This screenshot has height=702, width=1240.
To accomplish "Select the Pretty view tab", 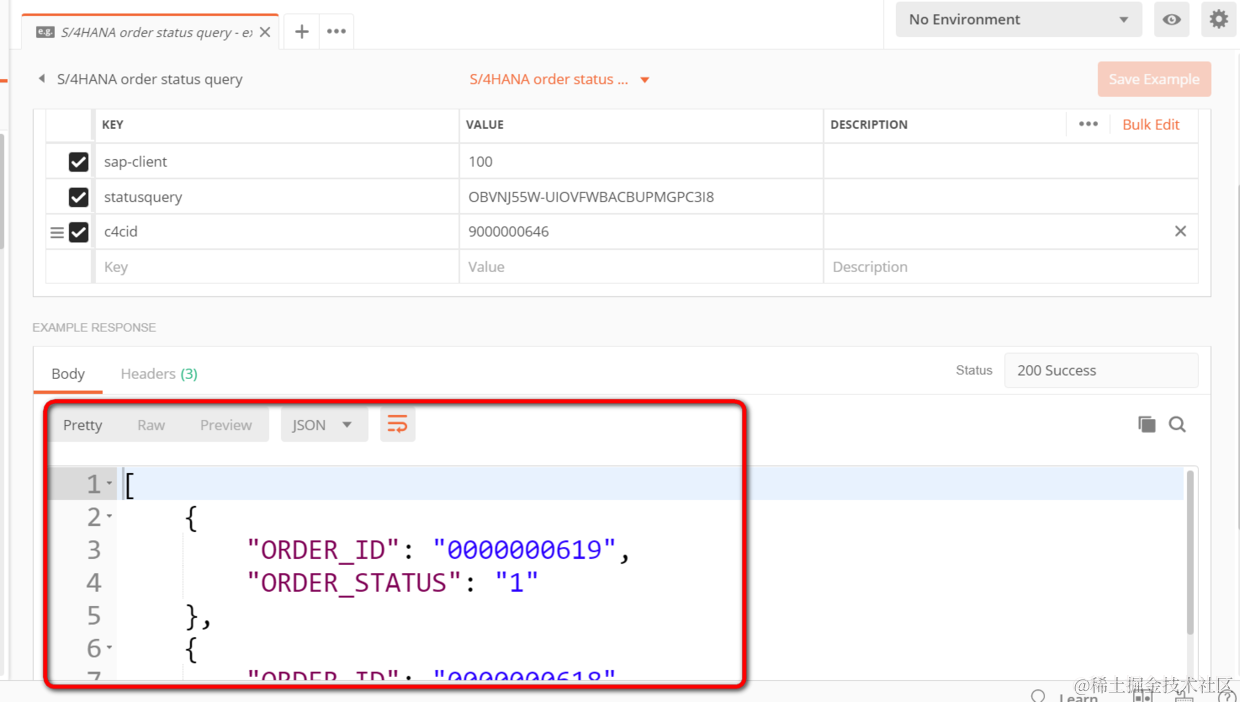I will tap(83, 425).
